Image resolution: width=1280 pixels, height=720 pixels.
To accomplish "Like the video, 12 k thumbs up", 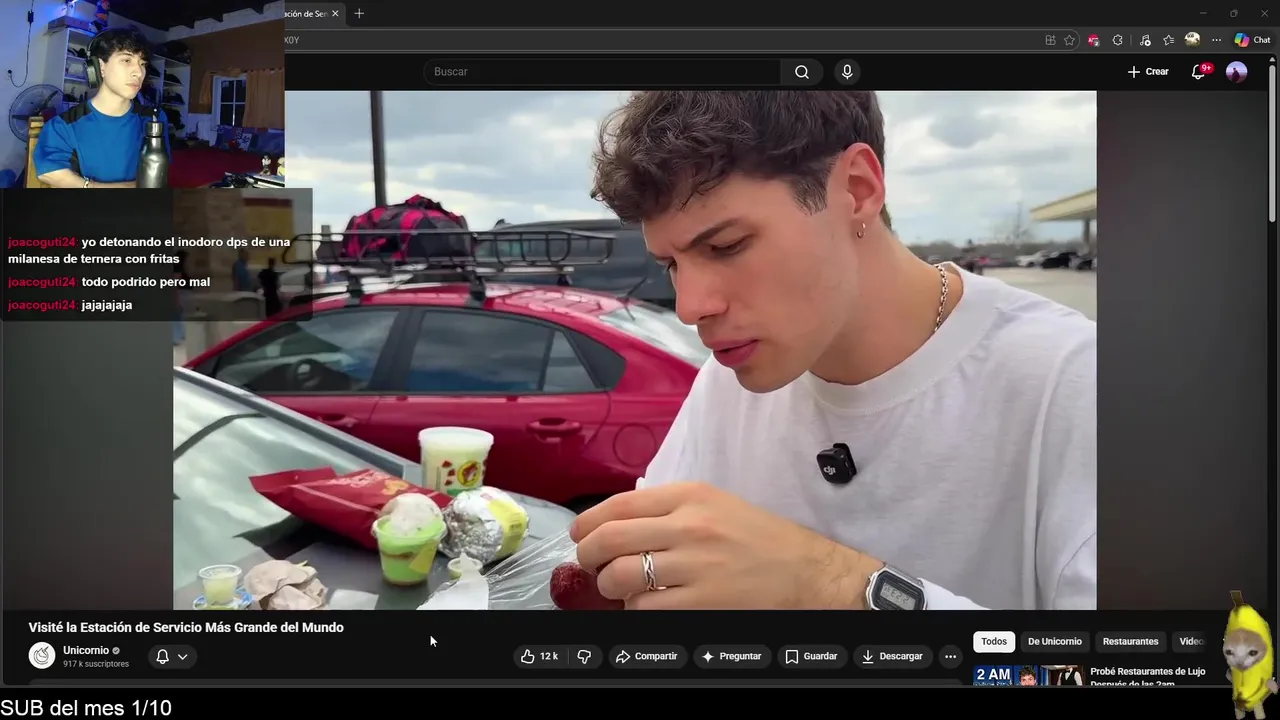I will (539, 656).
